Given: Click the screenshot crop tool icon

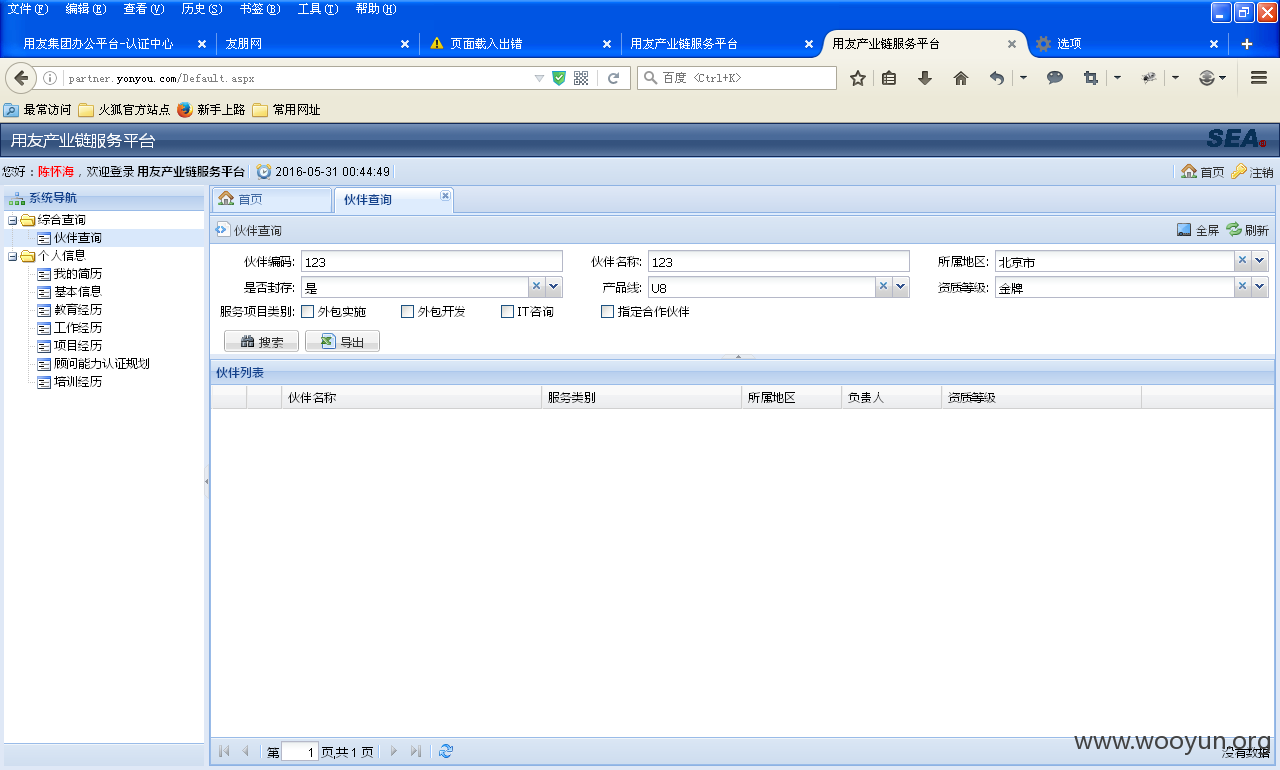Looking at the screenshot, I should click(1091, 78).
